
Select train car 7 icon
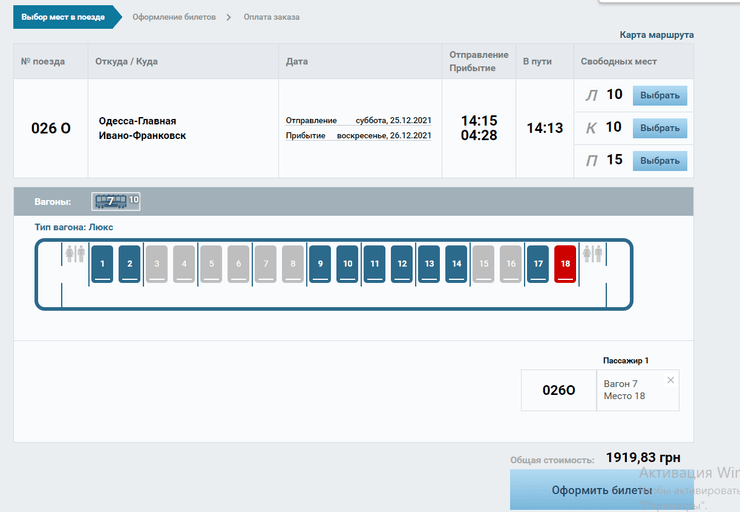109,201
